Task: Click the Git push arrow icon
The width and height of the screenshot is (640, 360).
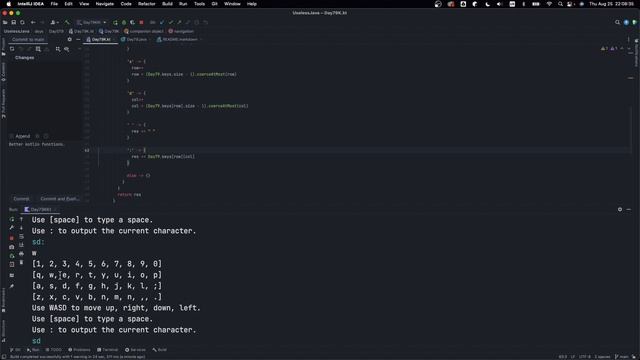Action: pyautogui.click(x=179, y=22)
